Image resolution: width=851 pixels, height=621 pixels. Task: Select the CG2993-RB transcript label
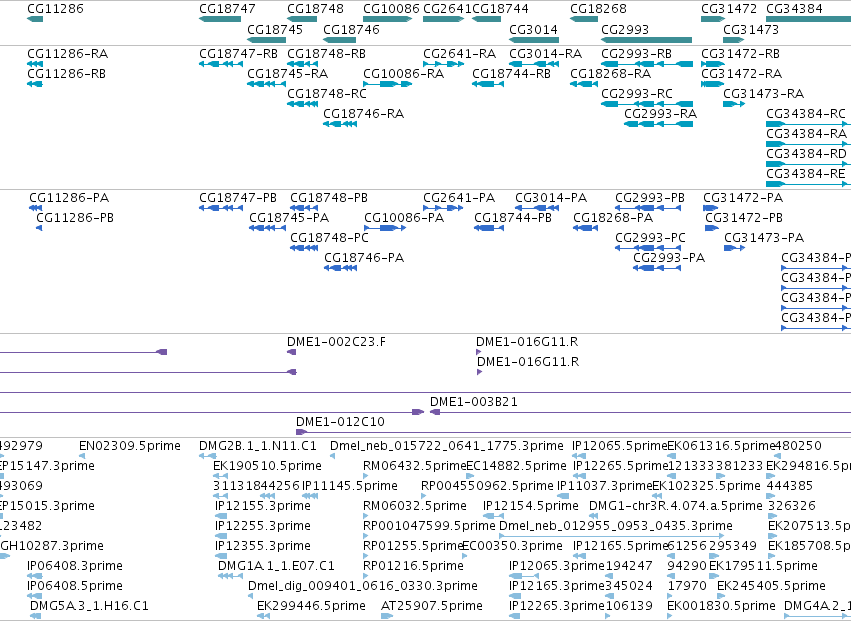[637, 54]
